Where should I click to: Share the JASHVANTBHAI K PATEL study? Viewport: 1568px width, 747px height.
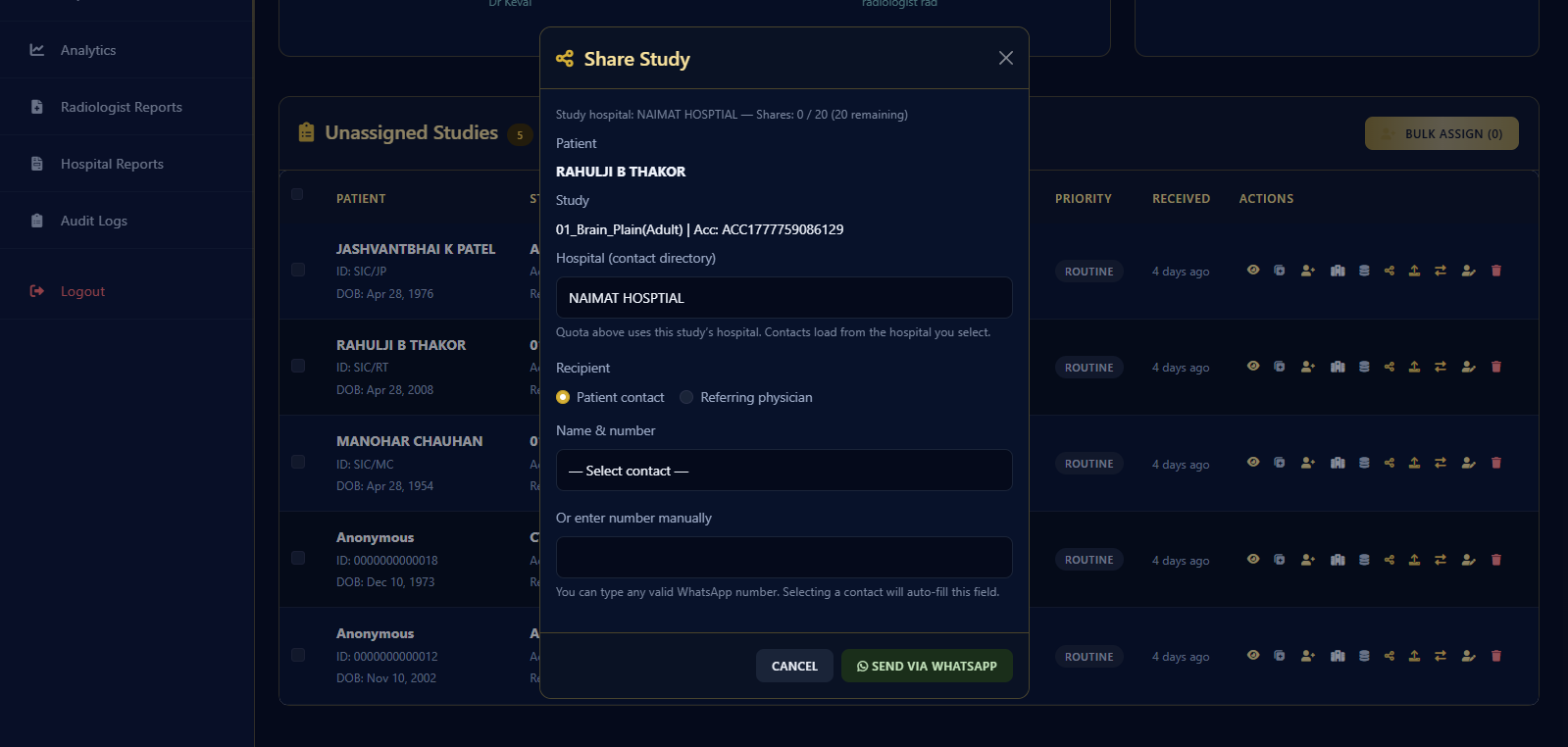(x=1390, y=271)
